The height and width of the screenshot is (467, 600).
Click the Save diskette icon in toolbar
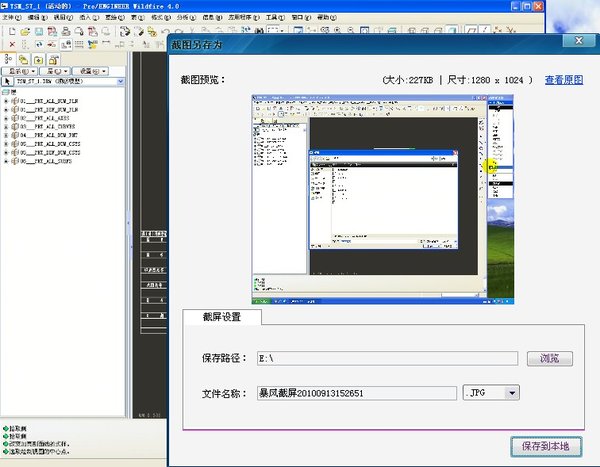pyautogui.click(x=39, y=32)
